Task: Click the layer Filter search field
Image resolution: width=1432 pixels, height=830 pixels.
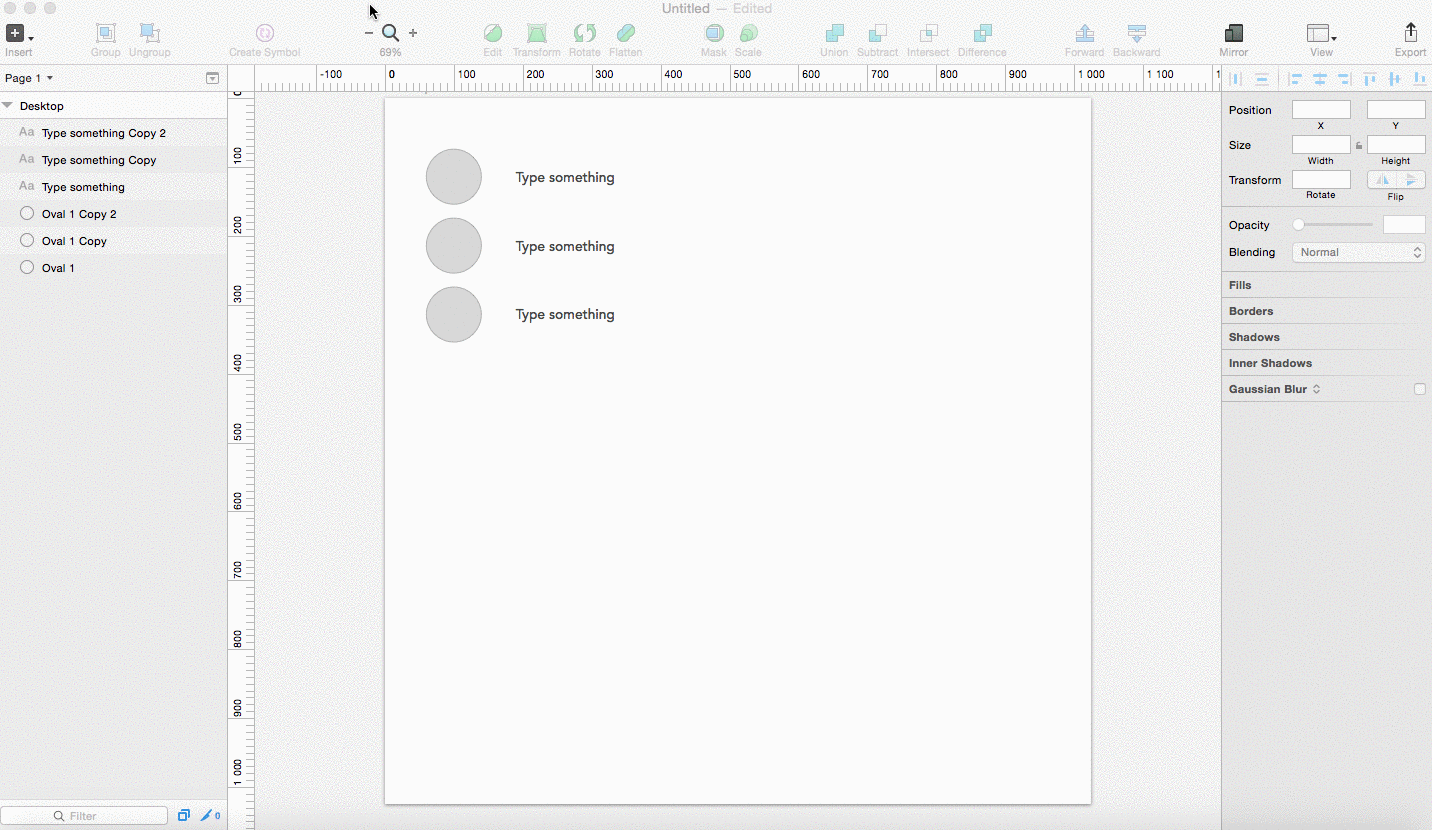Action: (x=84, y=816)
